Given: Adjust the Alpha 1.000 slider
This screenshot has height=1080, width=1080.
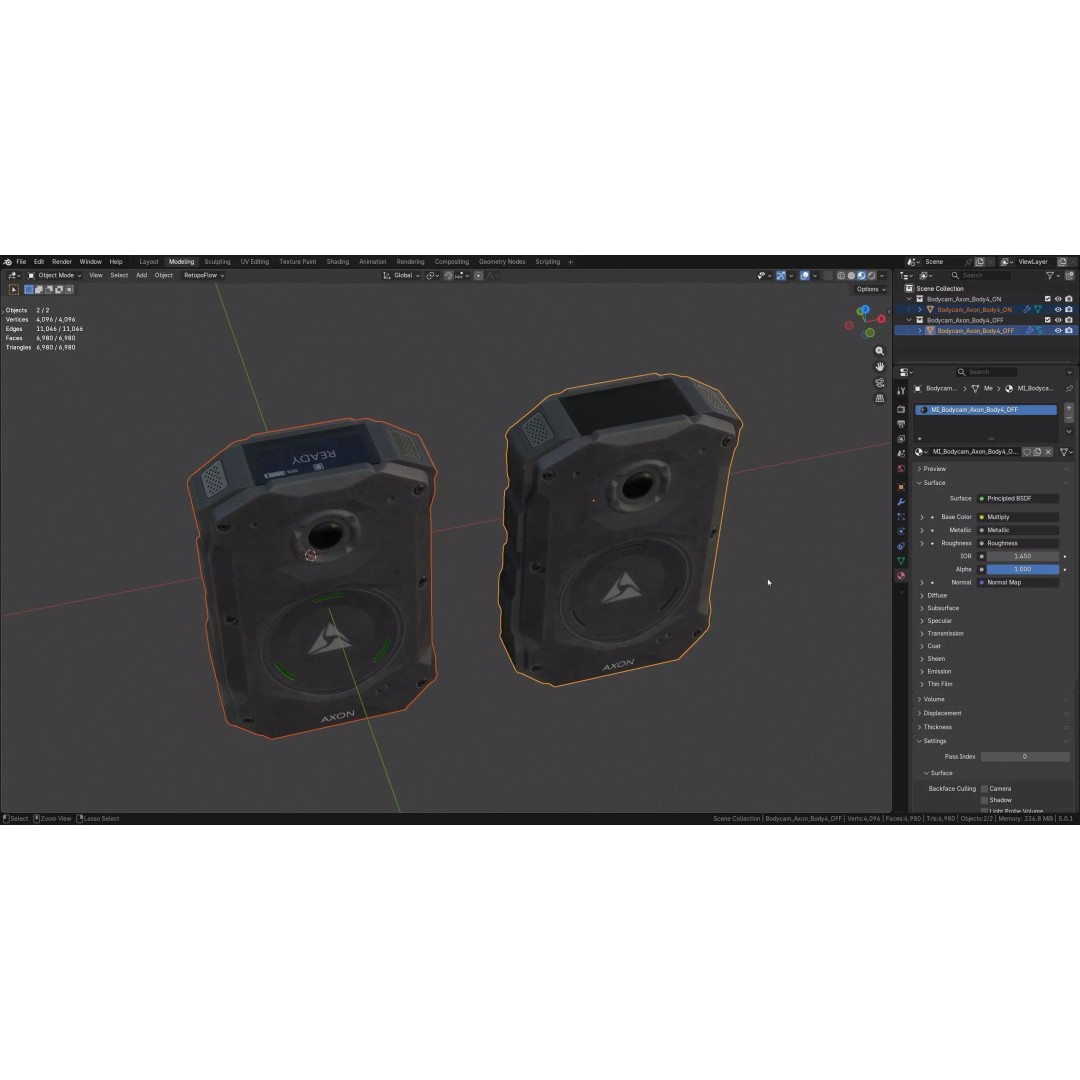Looking at the screenshot, I should pyautogui.click(x=1022, y=570).
